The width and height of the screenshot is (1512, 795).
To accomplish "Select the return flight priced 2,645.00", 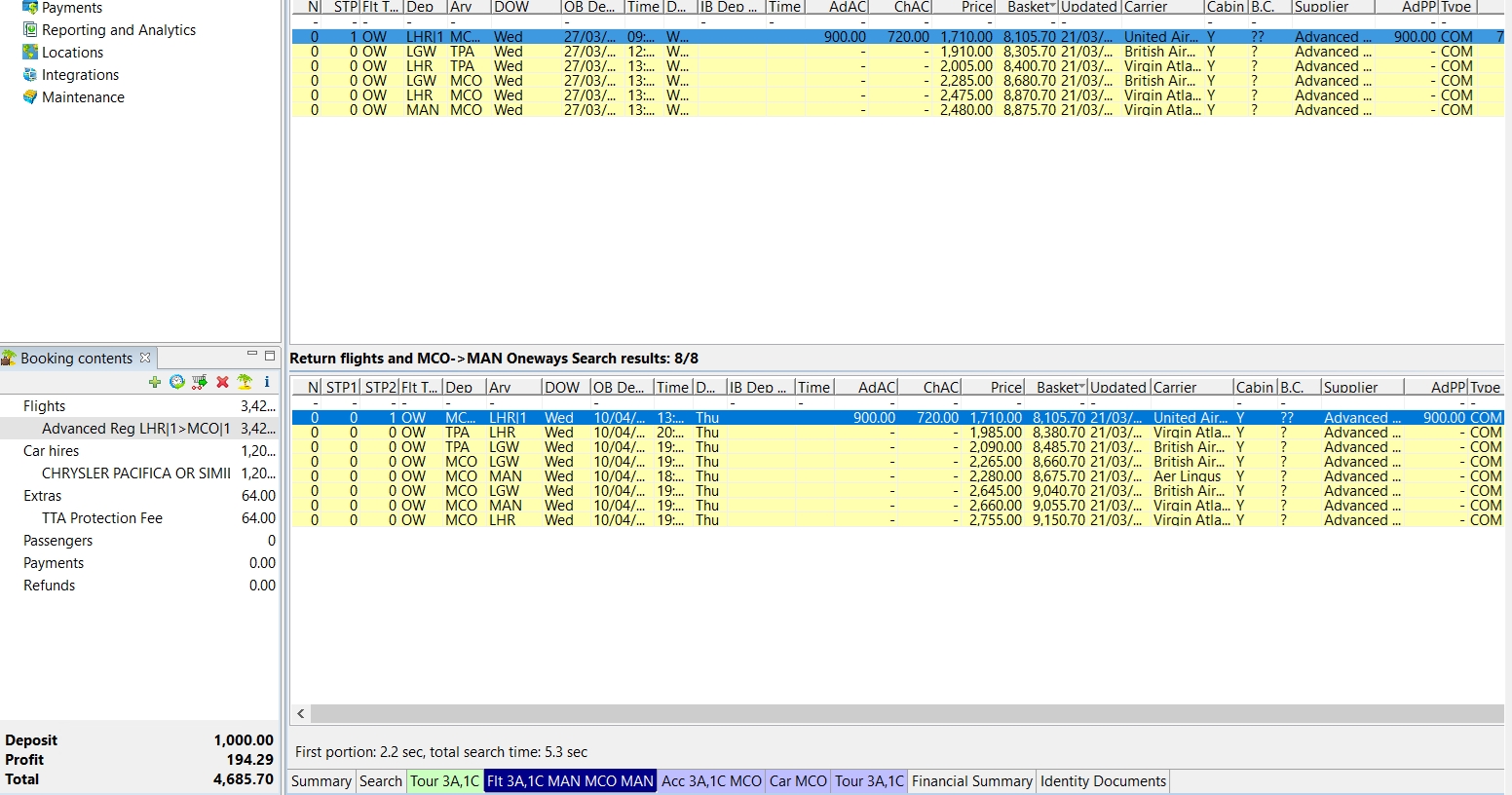I will pos(897,490).
